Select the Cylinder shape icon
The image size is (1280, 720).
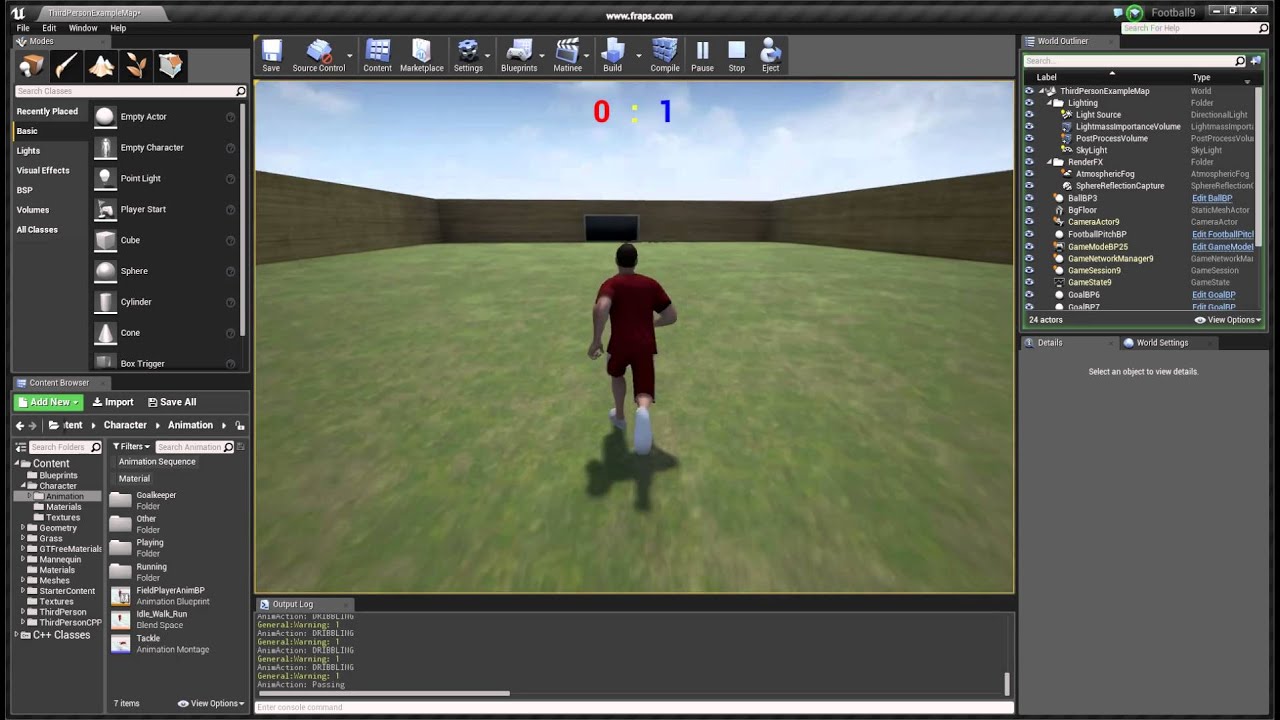tap(105, 302)
